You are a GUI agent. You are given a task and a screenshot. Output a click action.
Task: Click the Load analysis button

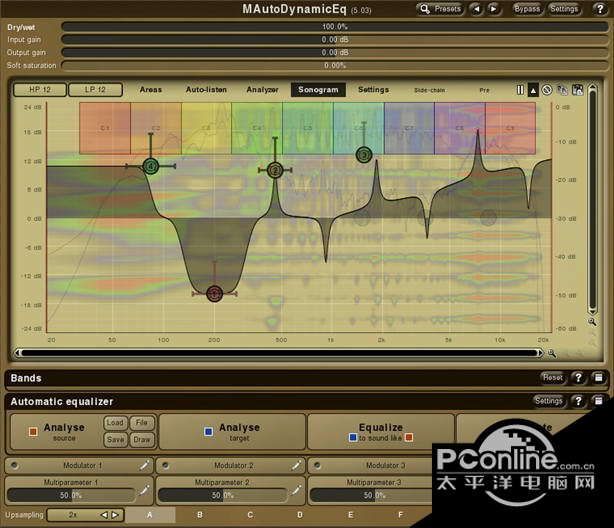pos(115,423)
